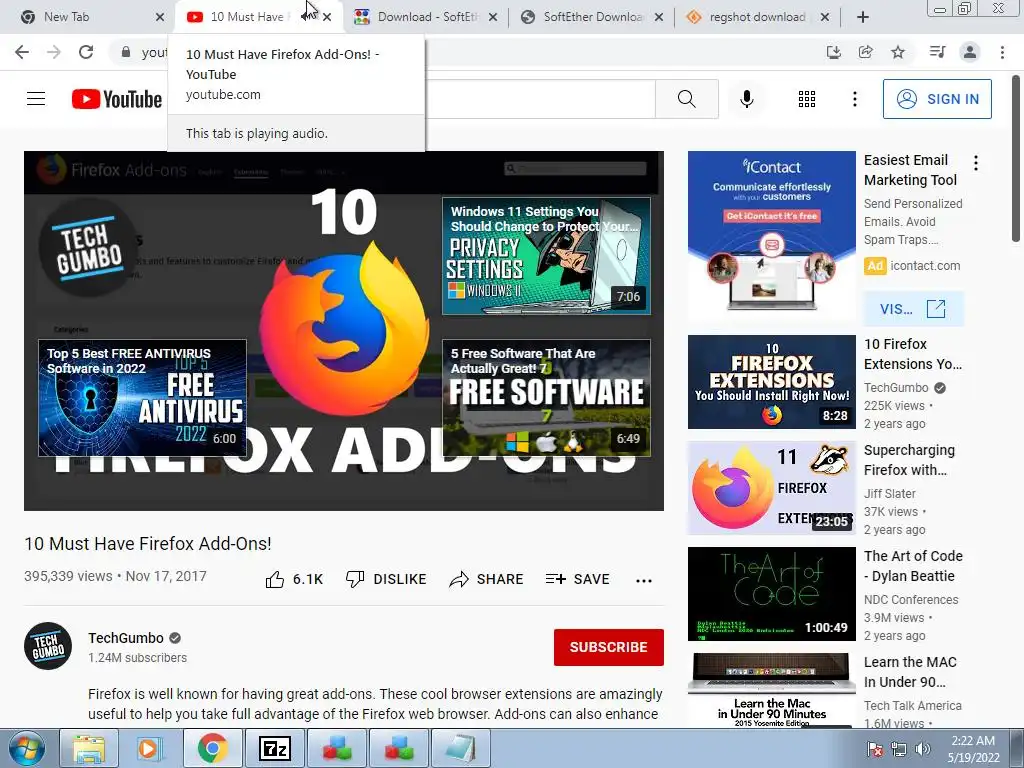Start voice search with the microphone
The image size is (1024, 768).
point(746,99)
